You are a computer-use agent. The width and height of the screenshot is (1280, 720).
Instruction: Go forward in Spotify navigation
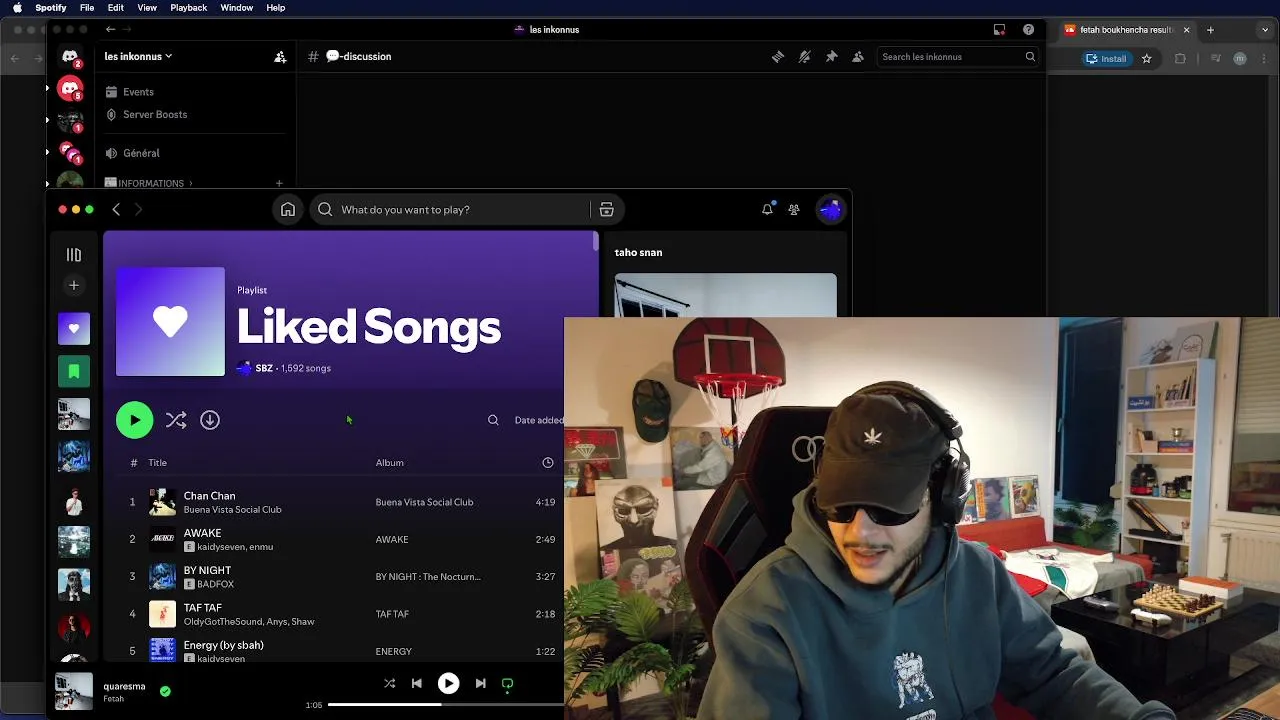[x=138, y=209]
